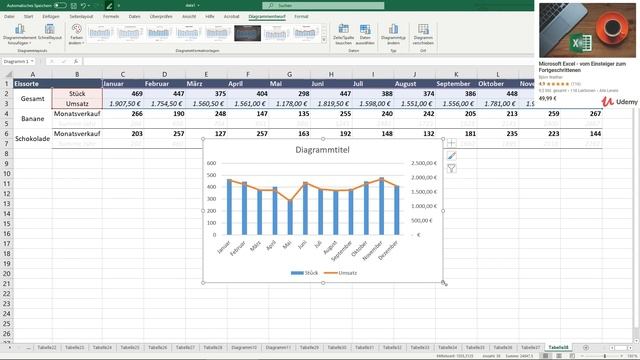Select sheet tab Tabelle29
Image resolution: width=640 pixels, height=360 pixels.
[309, 348]
